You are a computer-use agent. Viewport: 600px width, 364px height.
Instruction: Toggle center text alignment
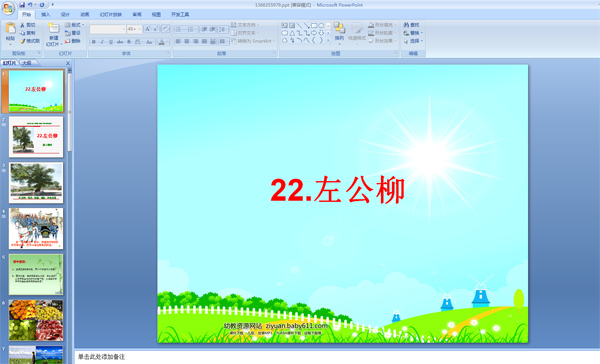[x=187, y=41]
